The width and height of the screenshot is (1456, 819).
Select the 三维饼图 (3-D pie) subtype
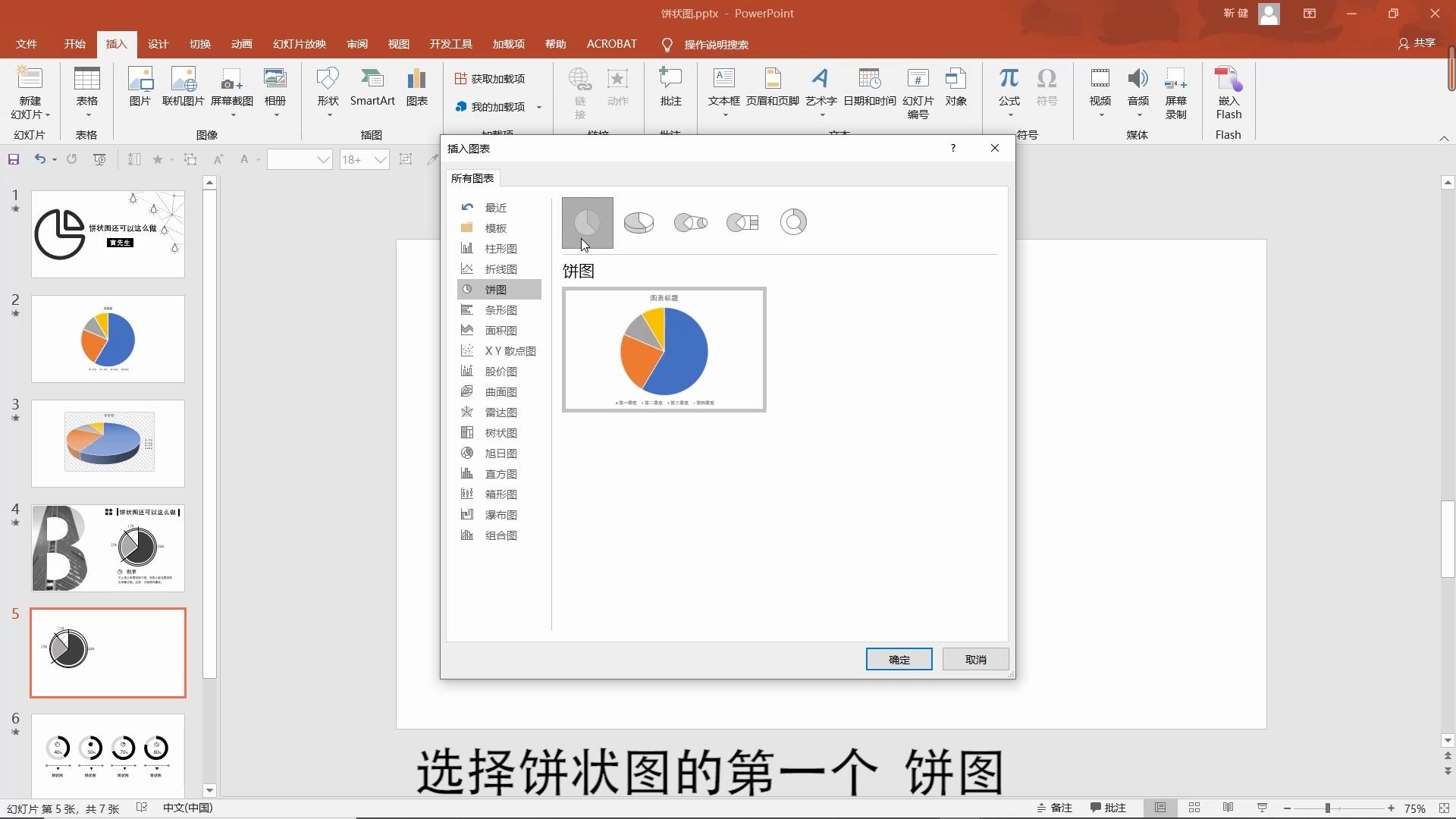tap(639, 222)
